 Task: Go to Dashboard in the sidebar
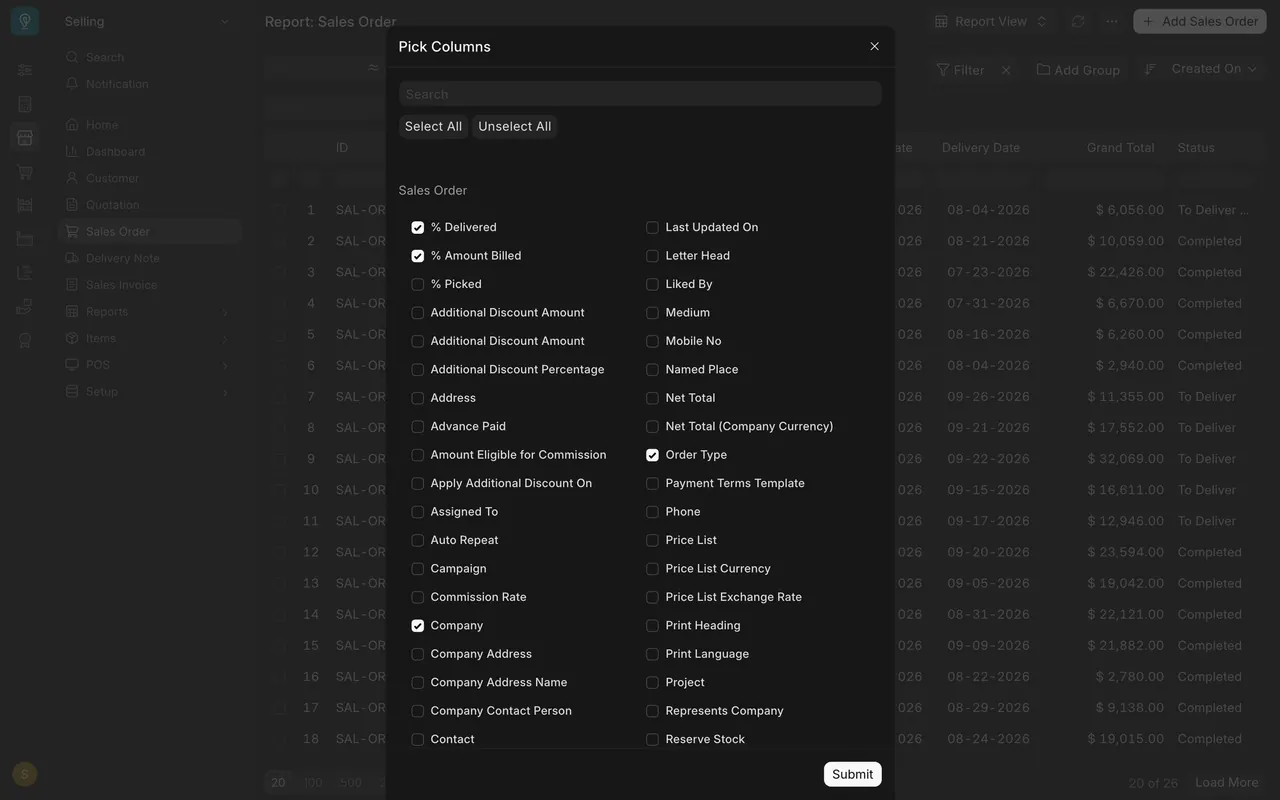tap(115, 151)
